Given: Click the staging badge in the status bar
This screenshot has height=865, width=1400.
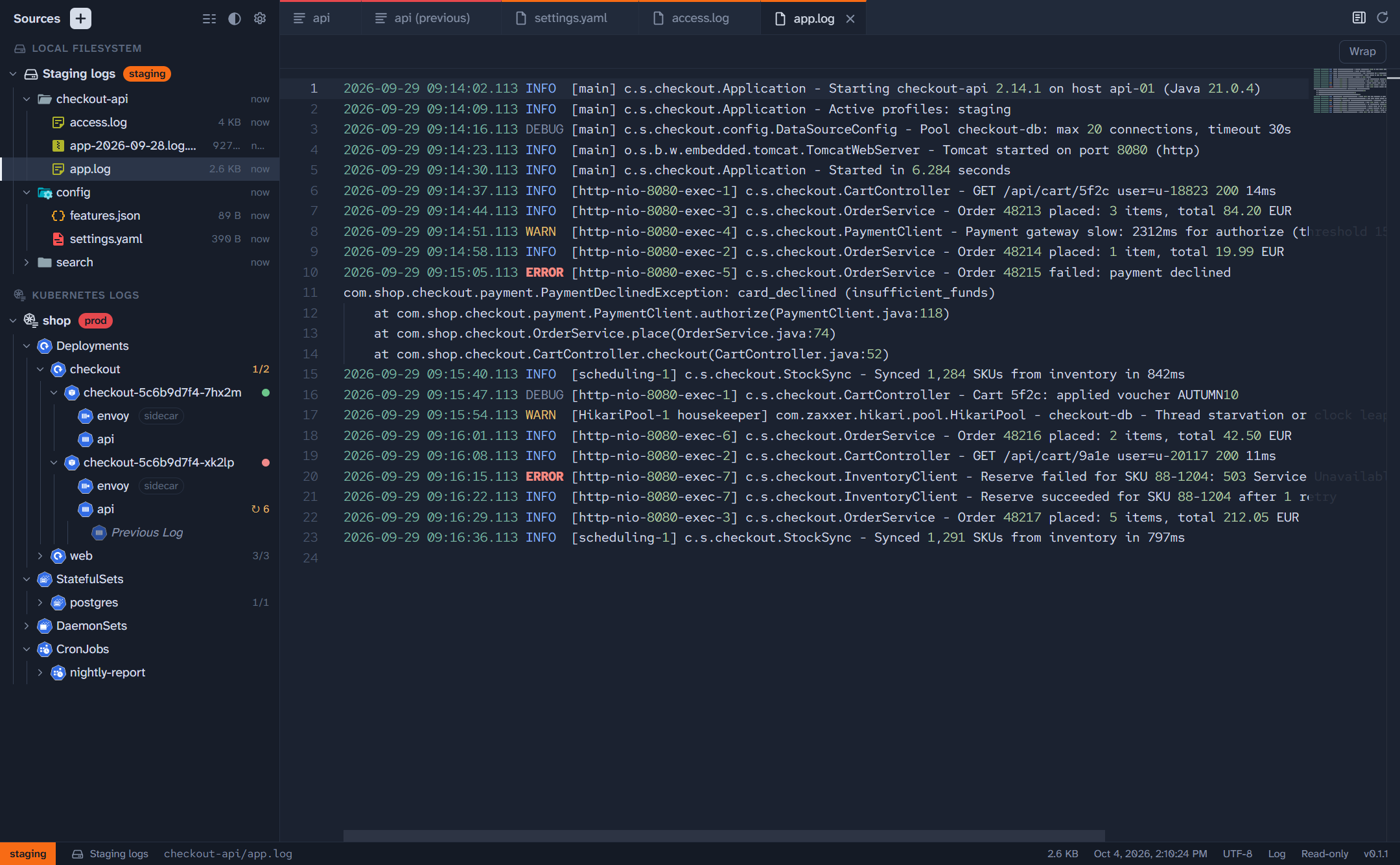Looking at the screenshot, I should [28, 854].
